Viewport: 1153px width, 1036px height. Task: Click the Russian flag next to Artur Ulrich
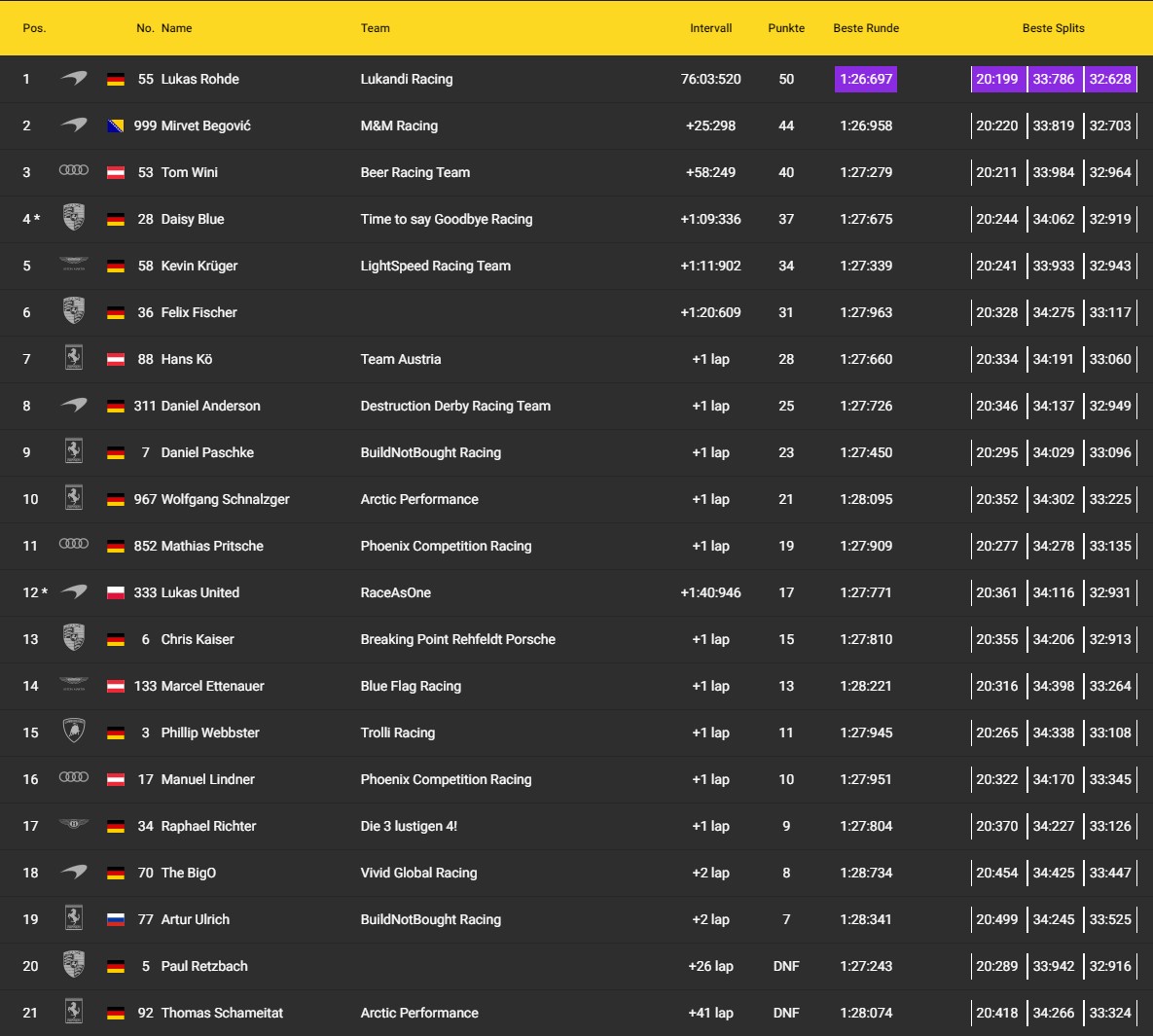(116, 919)
